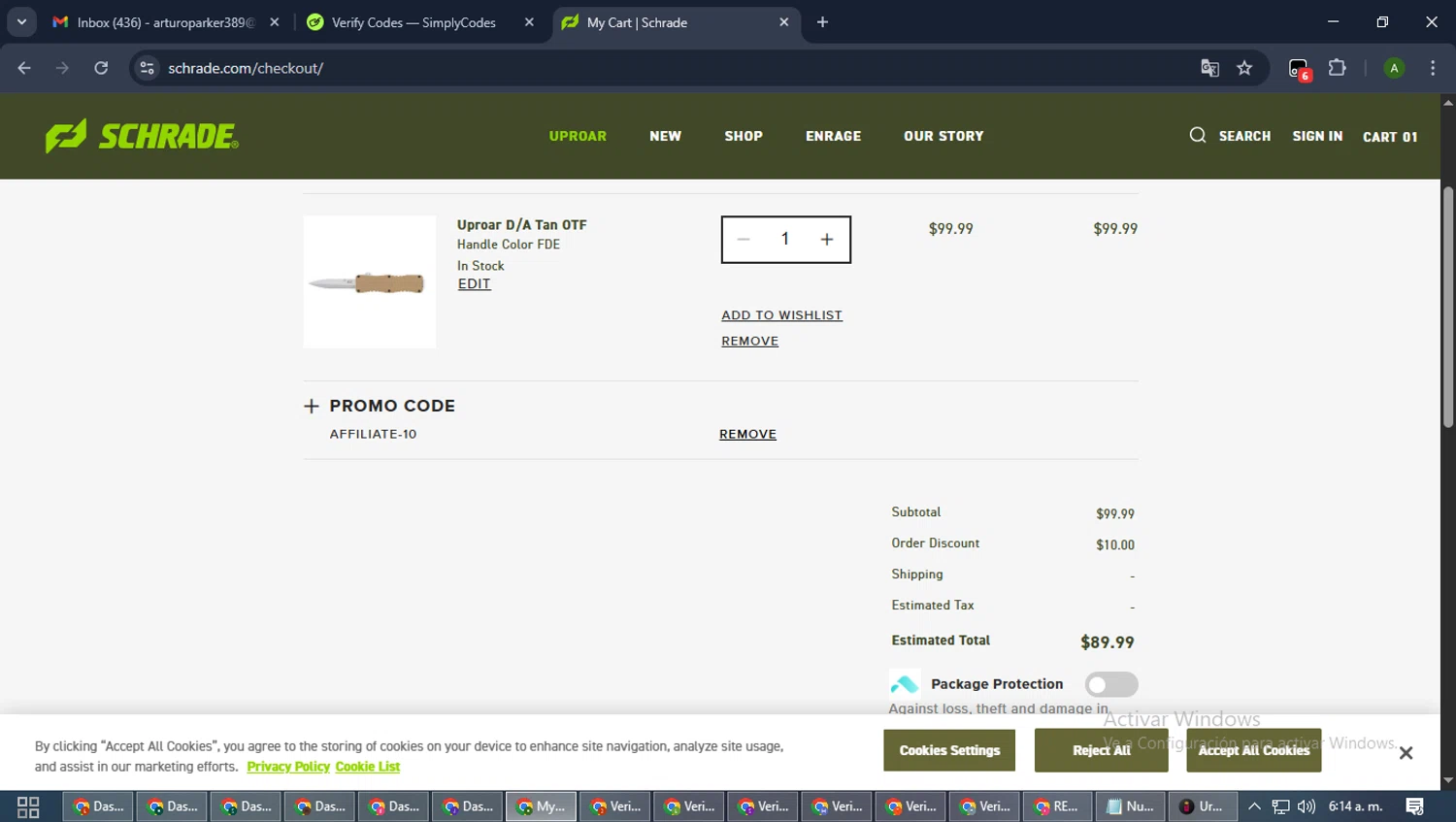
Task: Close the Verify Codes tab
Action: click(x=529, y=22)
